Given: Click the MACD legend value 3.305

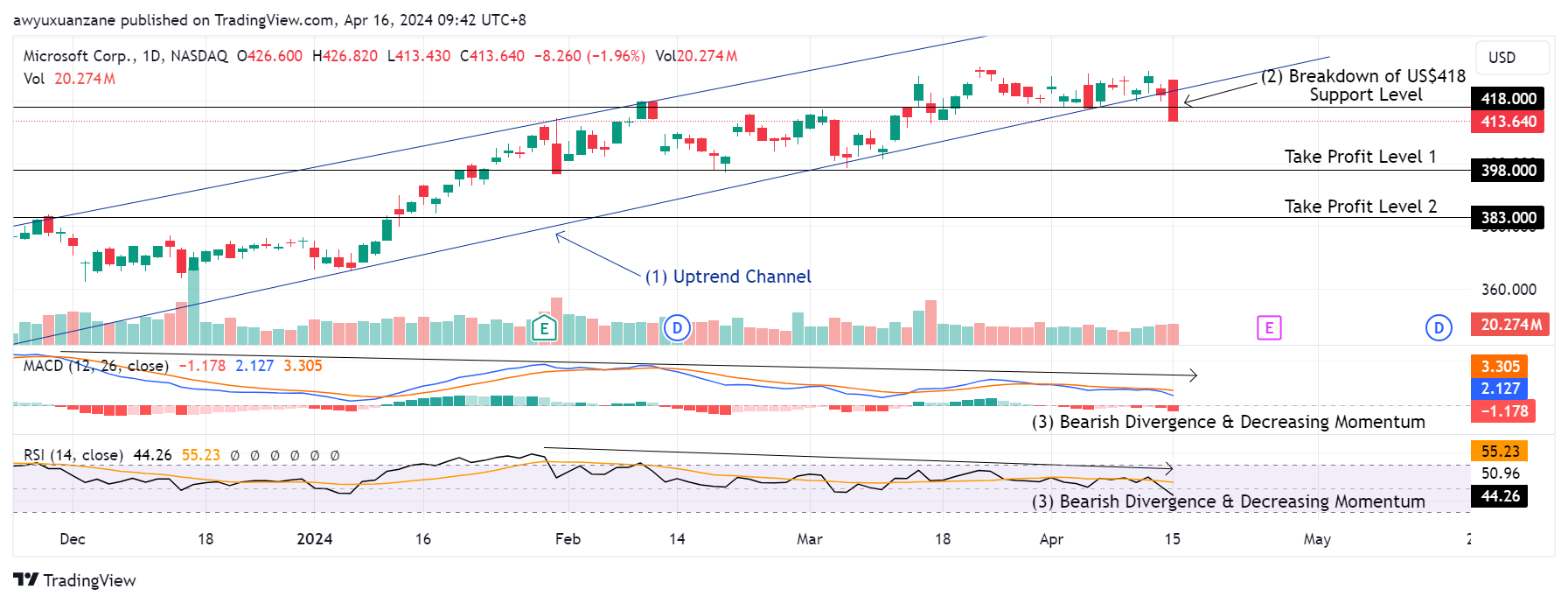Looking at the screenshot, I should click(x=303, y=366).
